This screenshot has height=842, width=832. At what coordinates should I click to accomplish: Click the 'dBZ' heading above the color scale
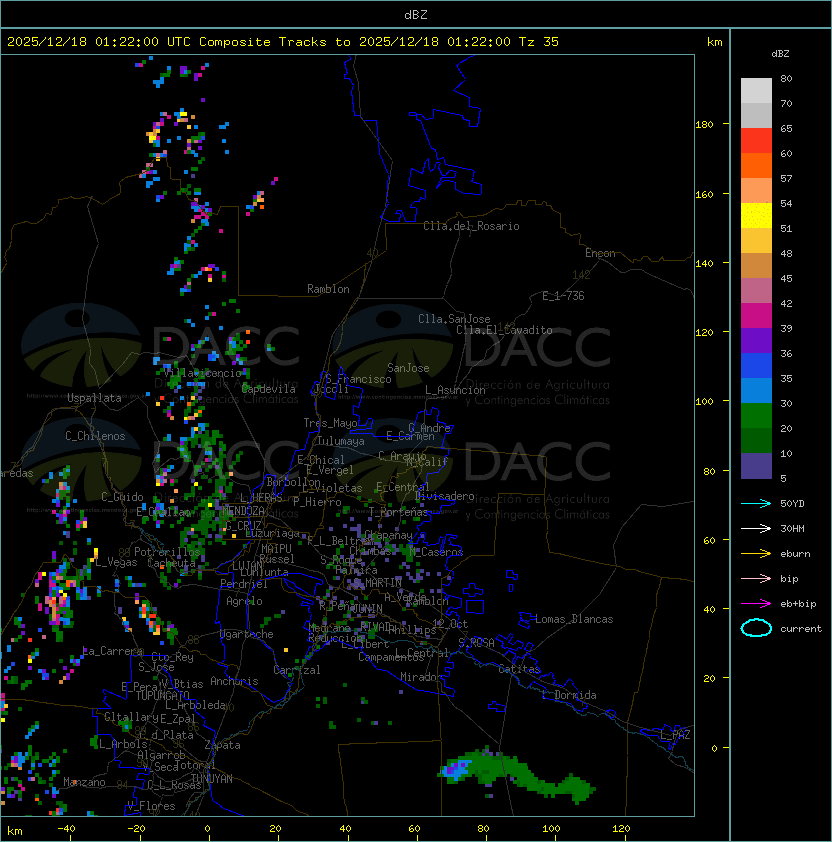(780, 54)
